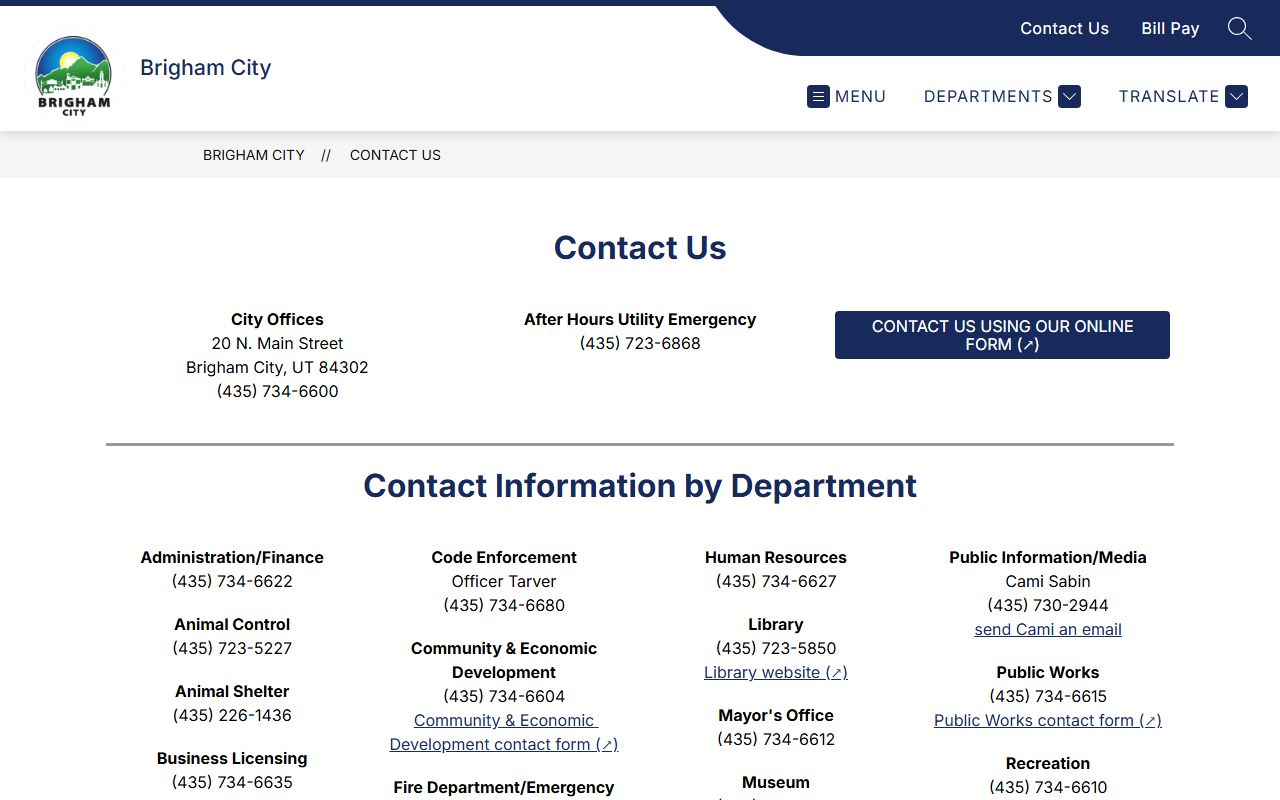Click the Contact Information by Department heading
This screenshot has height=800, width=1280.
[x=640, y=486]
